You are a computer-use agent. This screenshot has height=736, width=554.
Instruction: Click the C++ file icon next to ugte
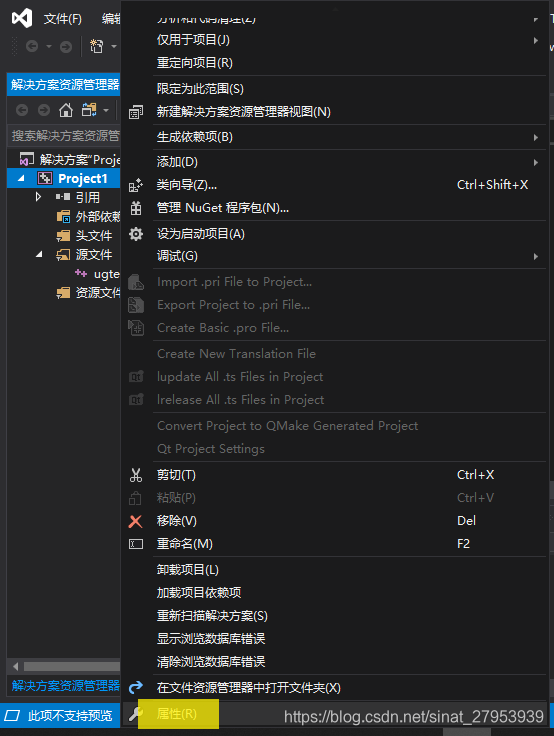81,273
